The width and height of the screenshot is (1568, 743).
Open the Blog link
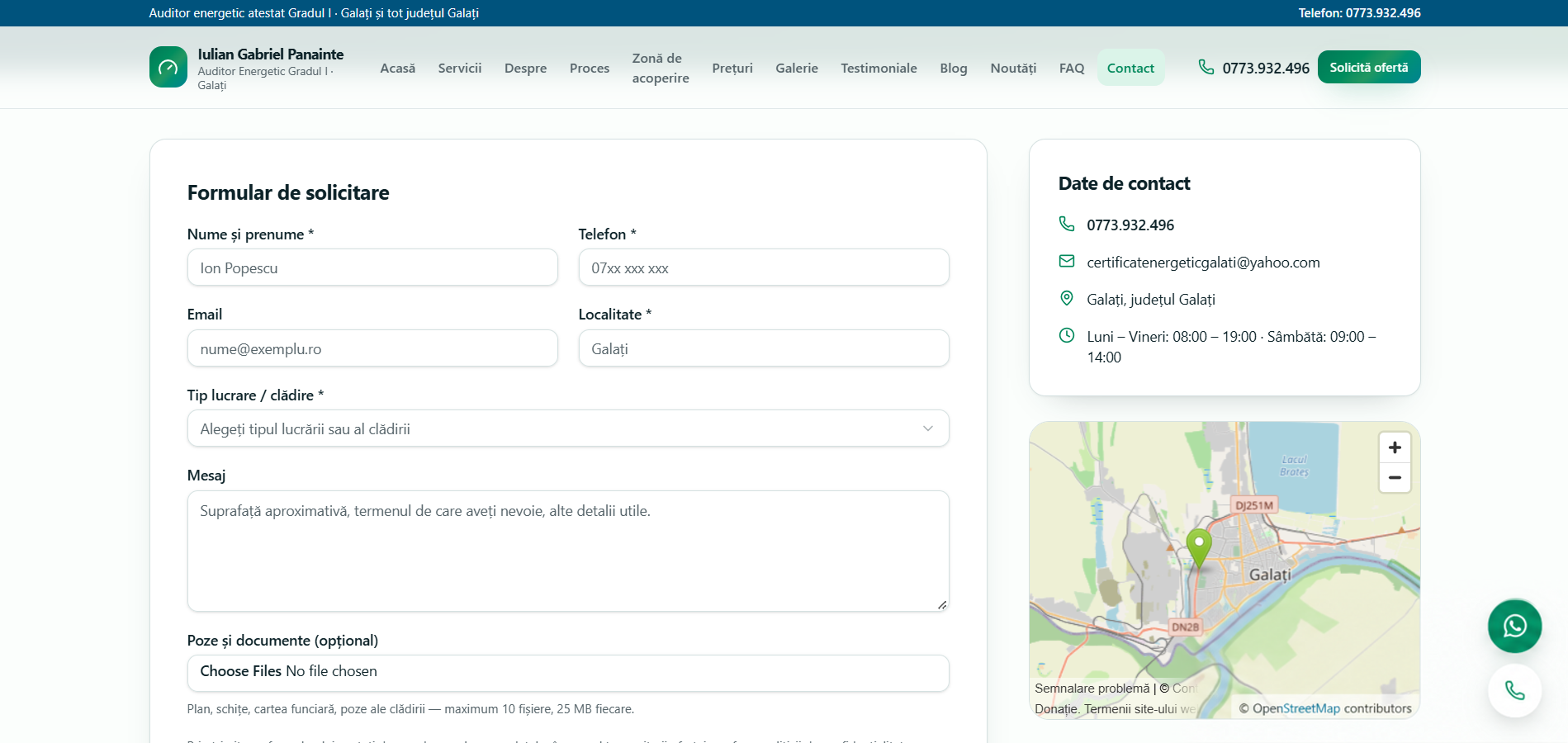[x=954, y=69]
